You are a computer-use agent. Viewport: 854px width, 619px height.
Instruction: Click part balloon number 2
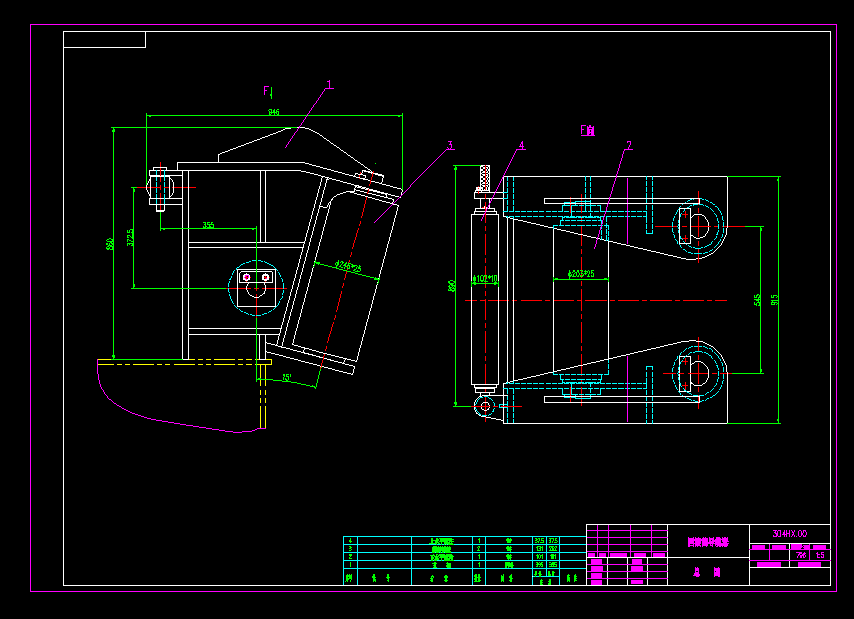point(628,144)
